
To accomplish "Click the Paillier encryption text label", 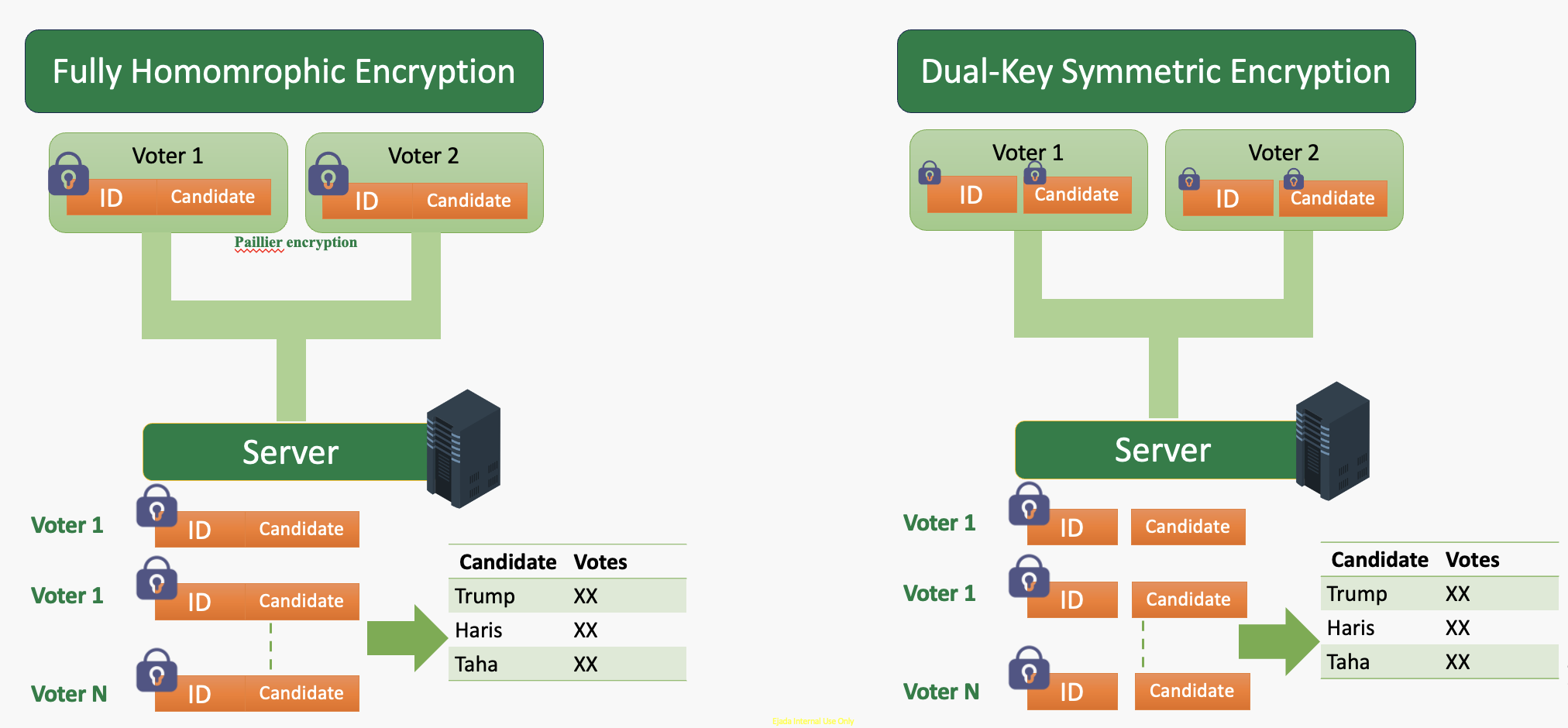I will (x=296, y=242).
